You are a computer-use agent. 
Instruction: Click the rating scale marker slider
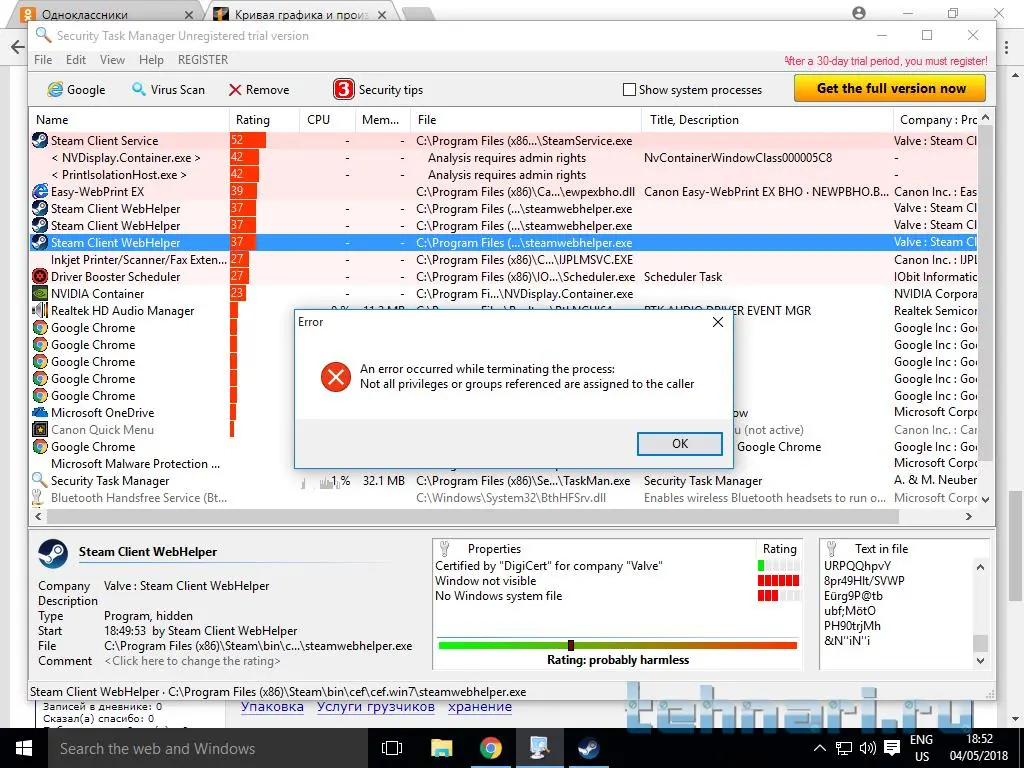(x=571, y=645)
